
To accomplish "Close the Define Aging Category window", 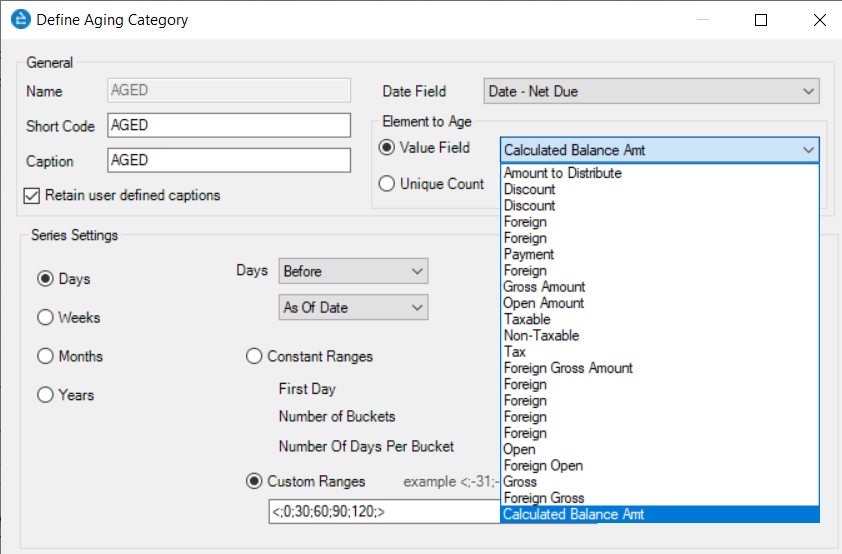I will click(x=819, y=20).
